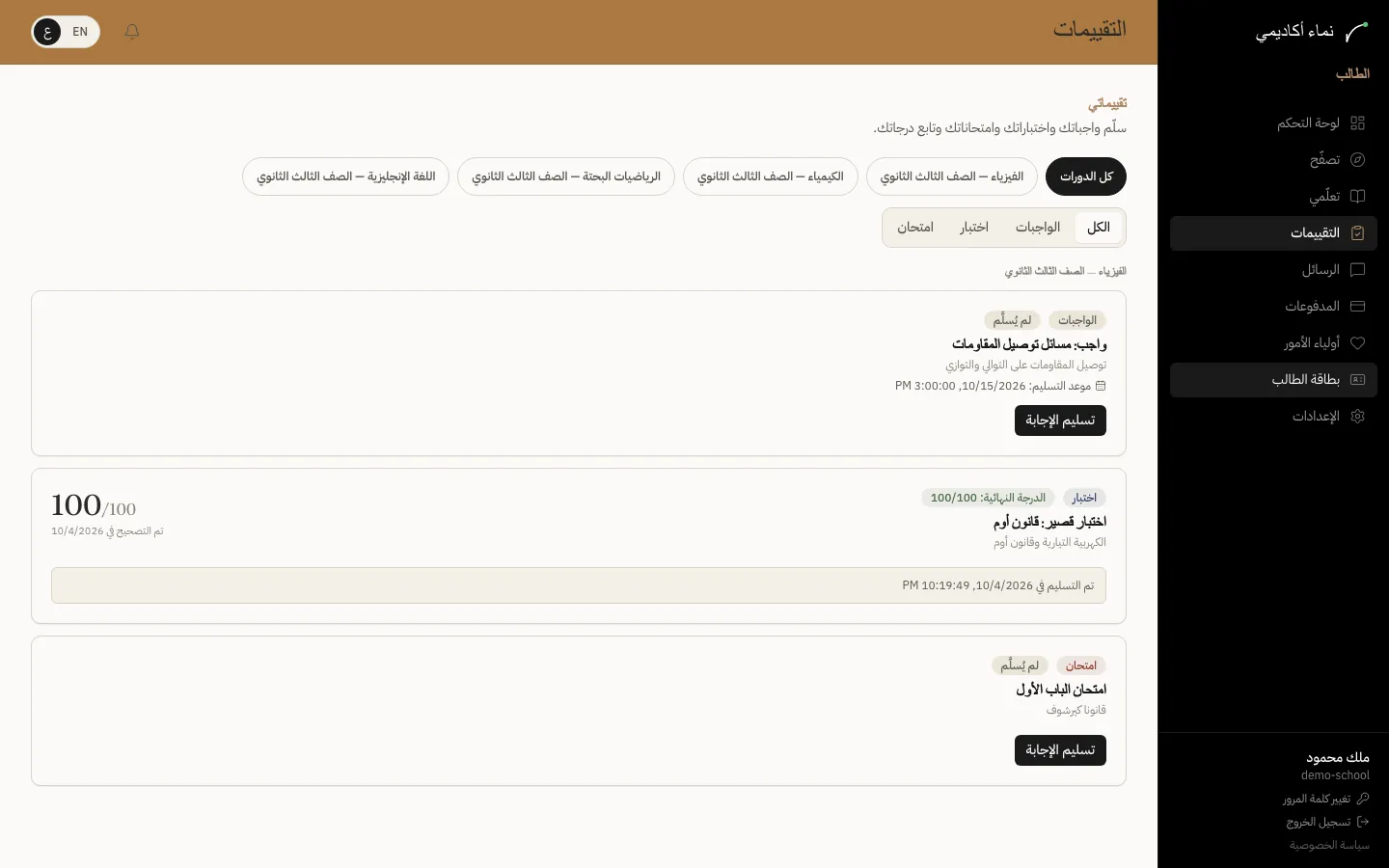
Task: Click the compass browse icon in sidebar
Action: pos(1357,160)
